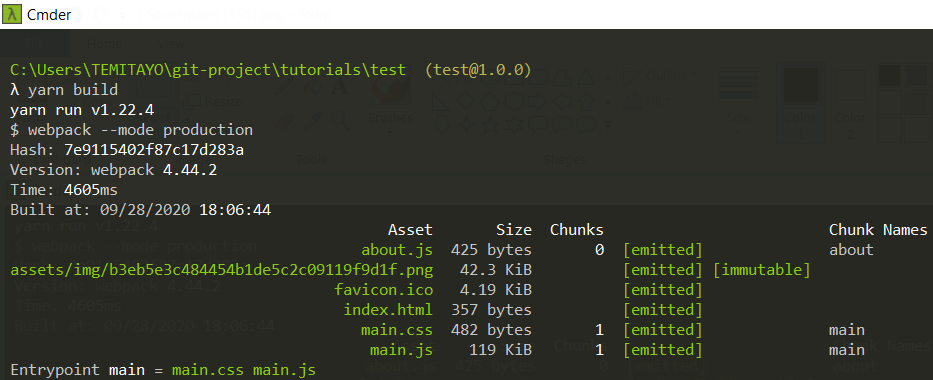Choose the five-point star shape
This screenshot has width=933, height=380.
click(x=488, y=124)
